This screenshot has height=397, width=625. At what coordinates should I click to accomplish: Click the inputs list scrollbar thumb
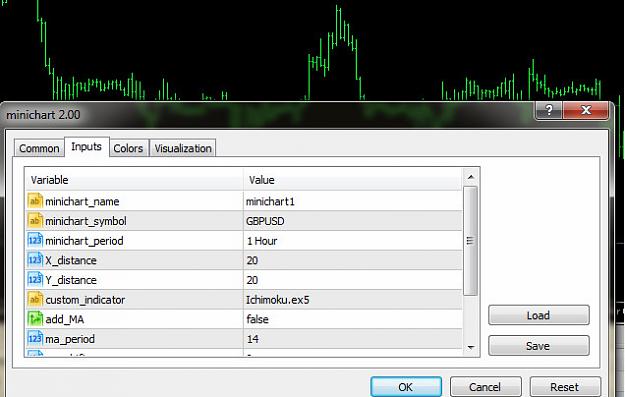point(471,241)
